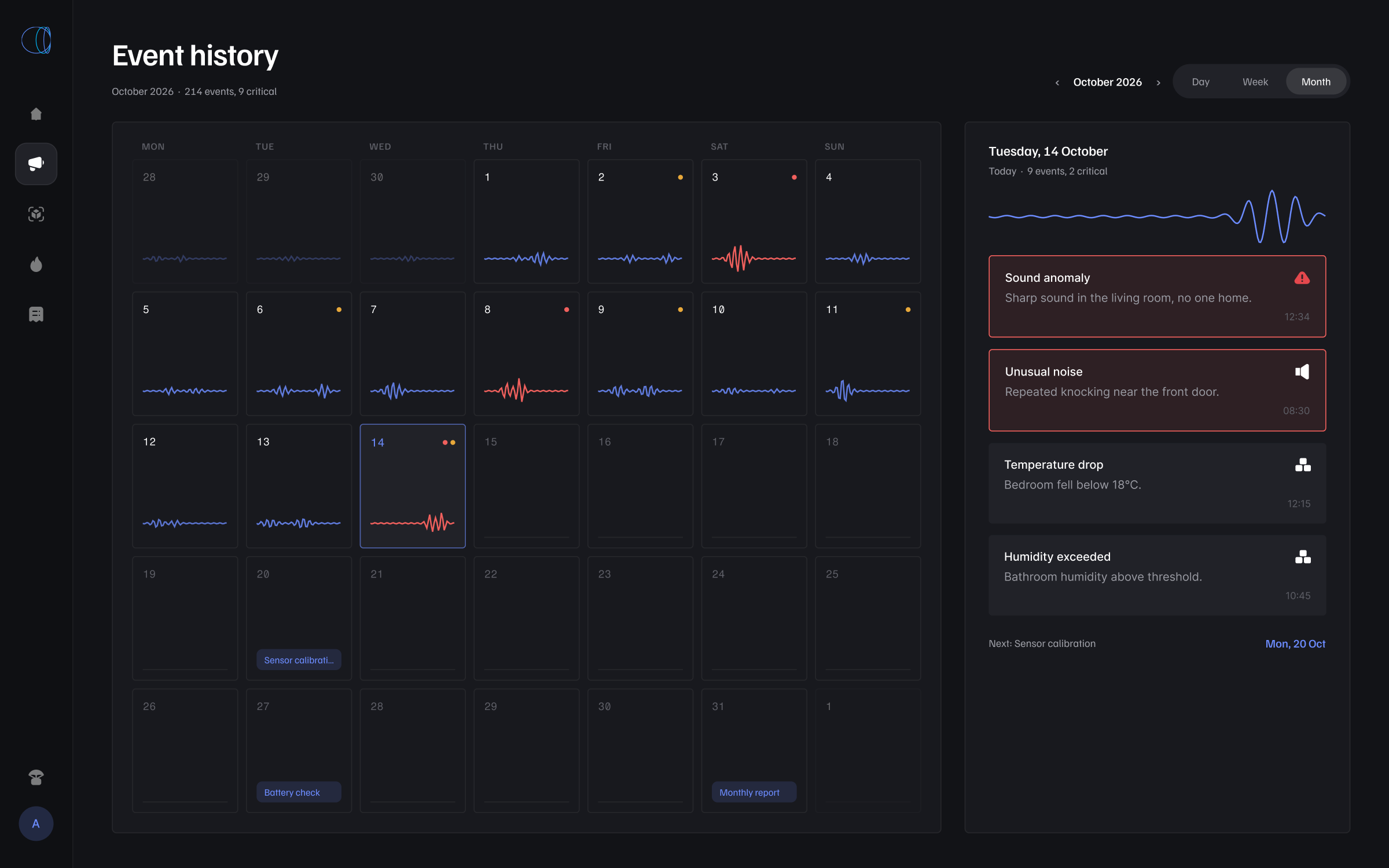Click the app logo at top left
Image resolution: width=1389 pixels, height=868 pixels.
(x=36, y=40)
